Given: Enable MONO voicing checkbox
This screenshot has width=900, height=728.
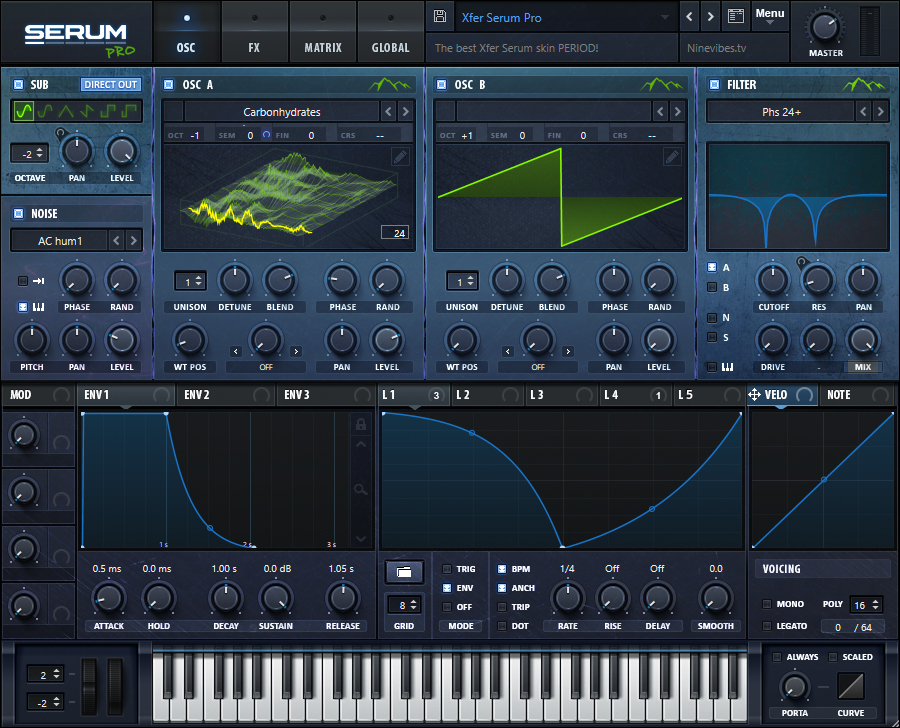Looking at the screenshot, I should click(x=766, y=604).
